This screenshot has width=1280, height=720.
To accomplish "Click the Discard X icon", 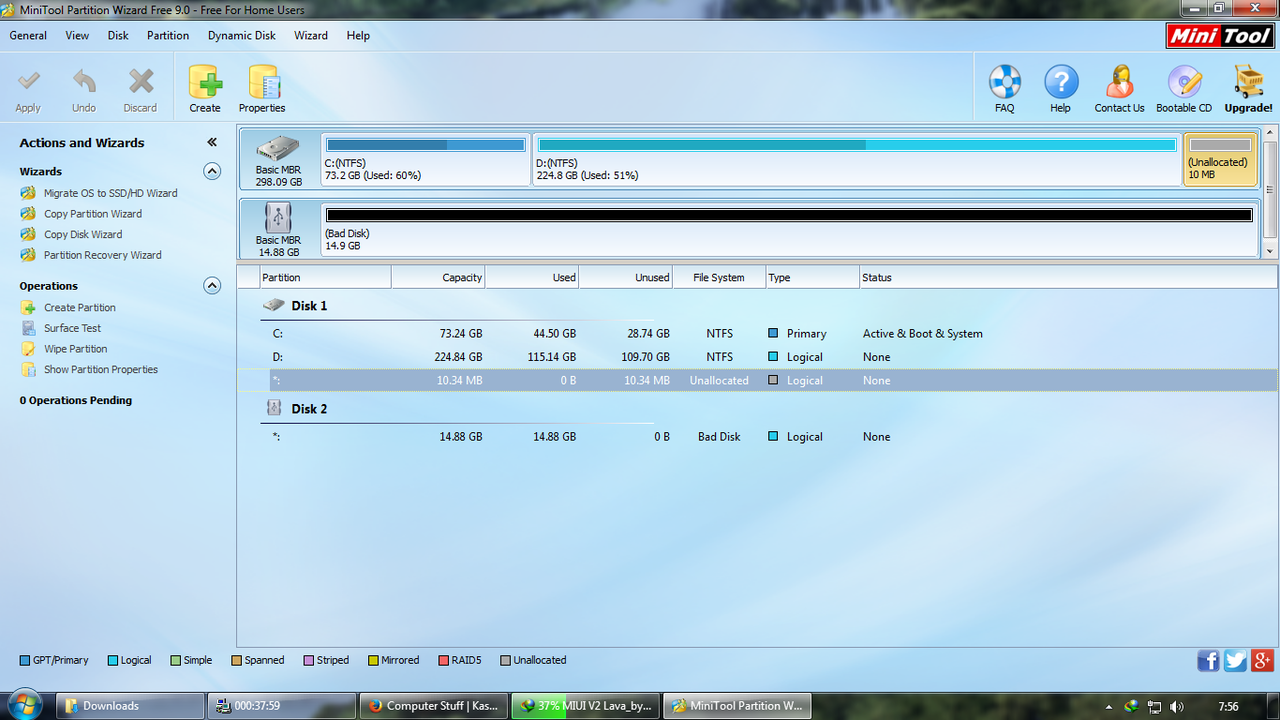I will (x=141, y=82).
